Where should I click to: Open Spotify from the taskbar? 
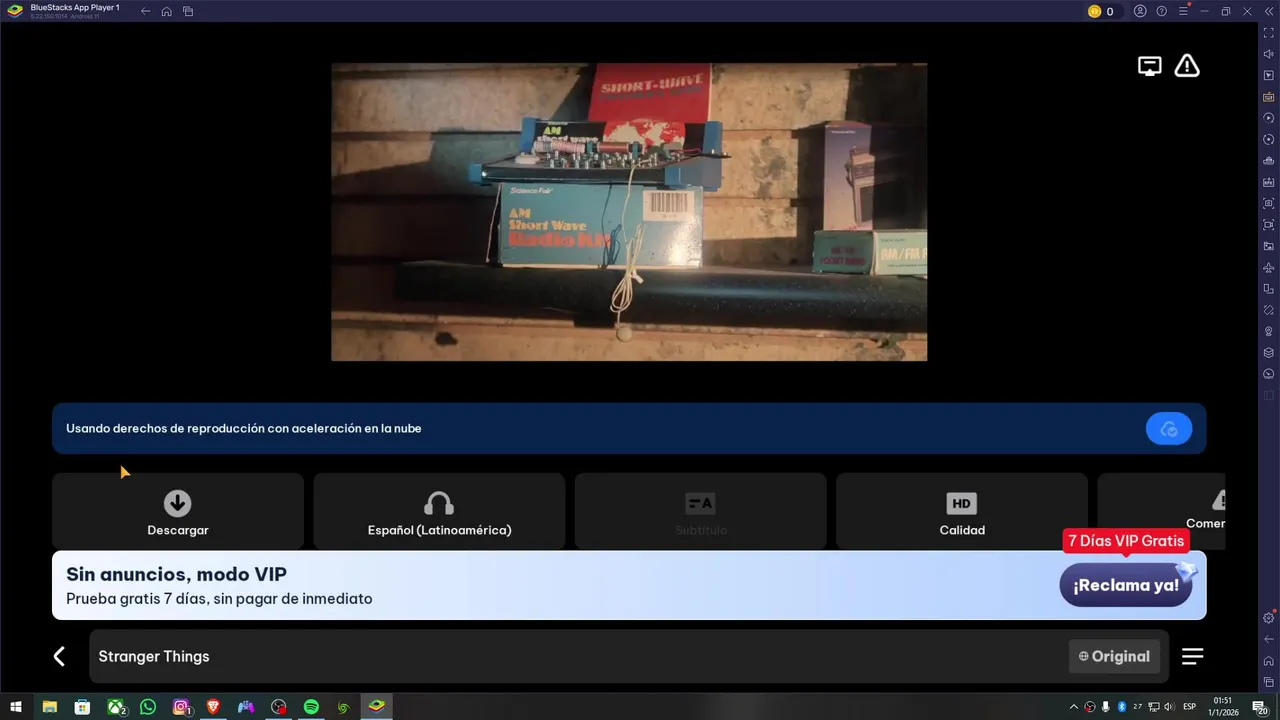311,707
